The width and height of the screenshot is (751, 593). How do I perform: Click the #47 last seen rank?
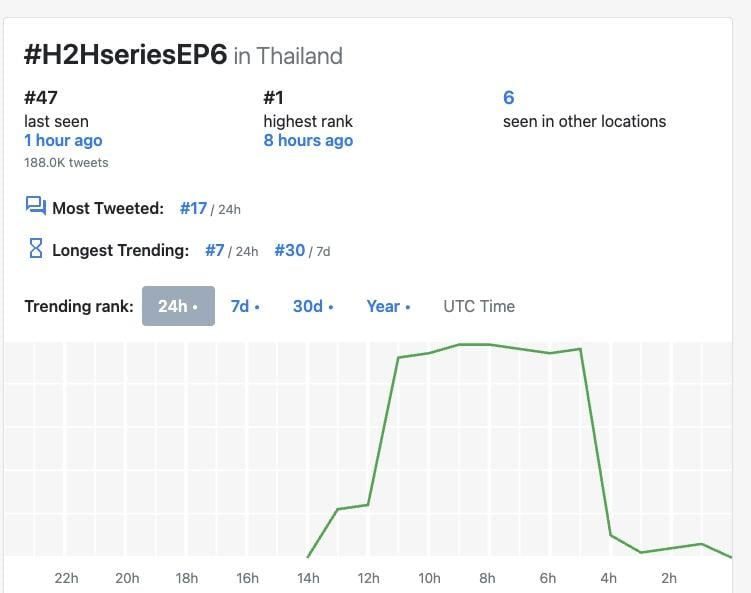coord(41,98)
